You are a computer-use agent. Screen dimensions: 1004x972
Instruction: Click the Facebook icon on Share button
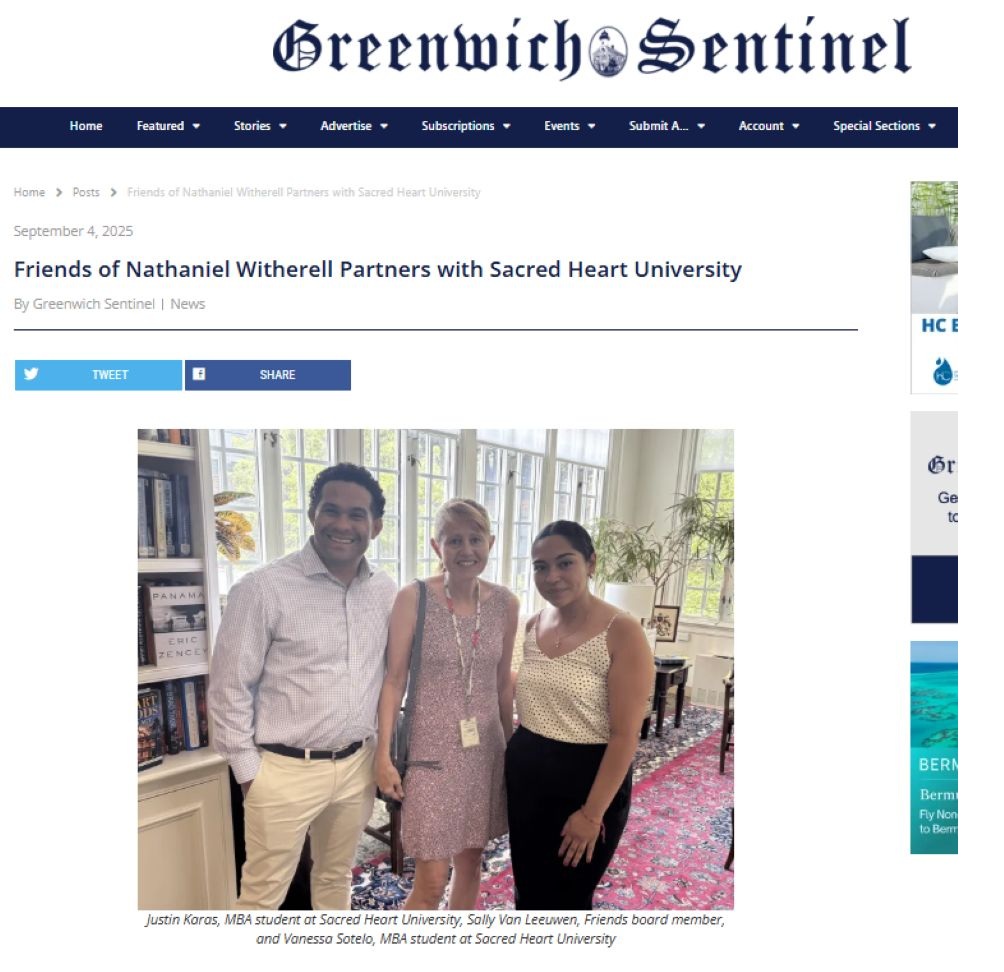199,374
